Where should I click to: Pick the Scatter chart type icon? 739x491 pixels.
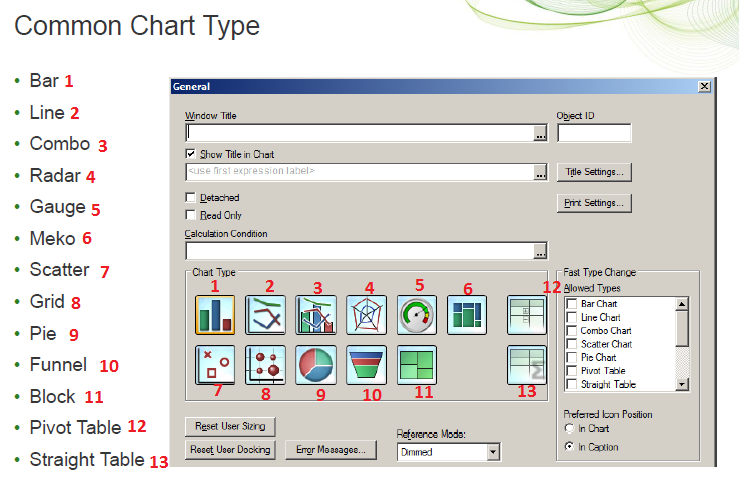pyautogui.click(x=215, y=365)
